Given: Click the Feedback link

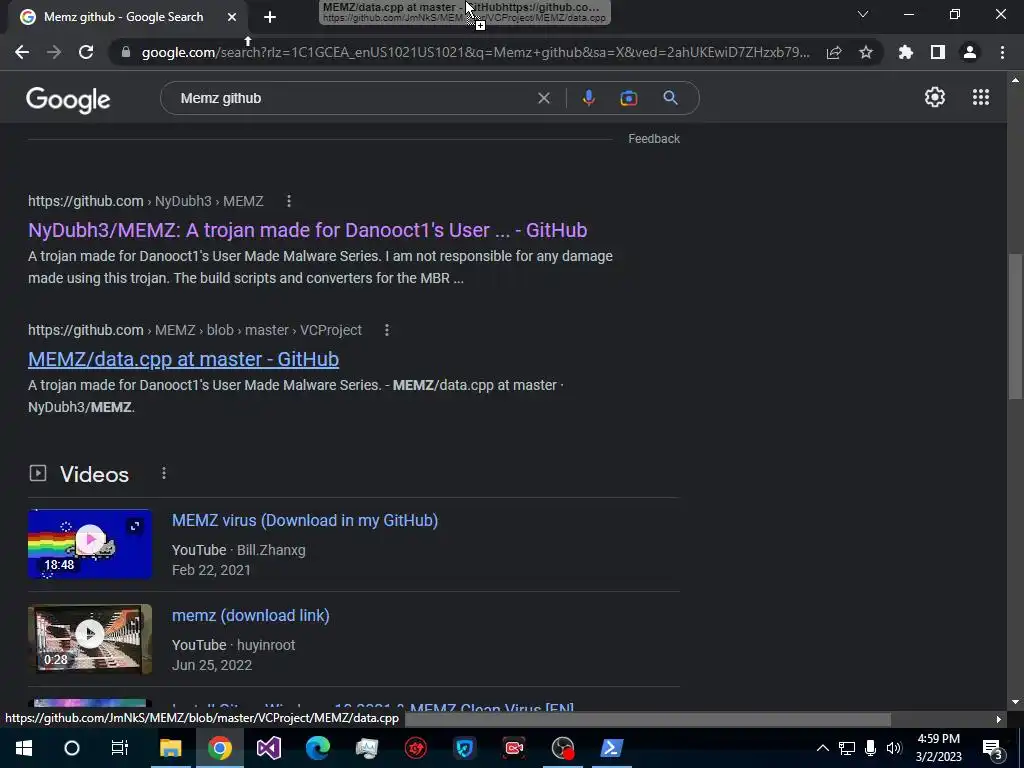Looking at the screenshot, I should 654,138.
